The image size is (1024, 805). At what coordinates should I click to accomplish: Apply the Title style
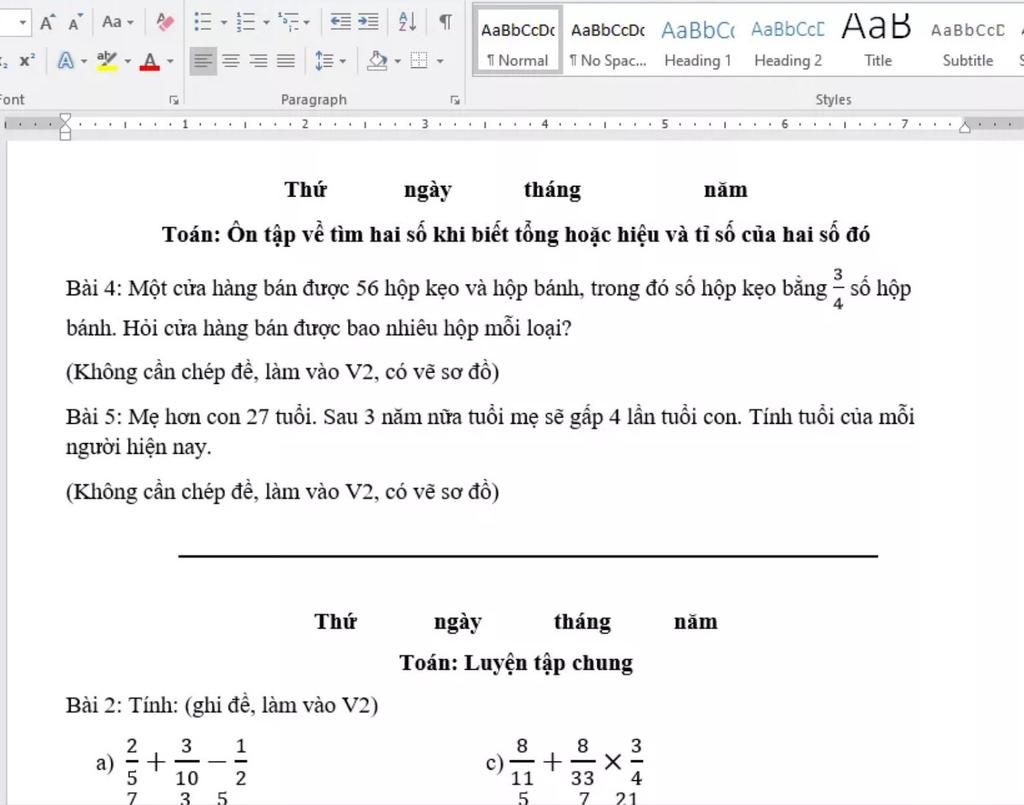(x=877, y=42)
